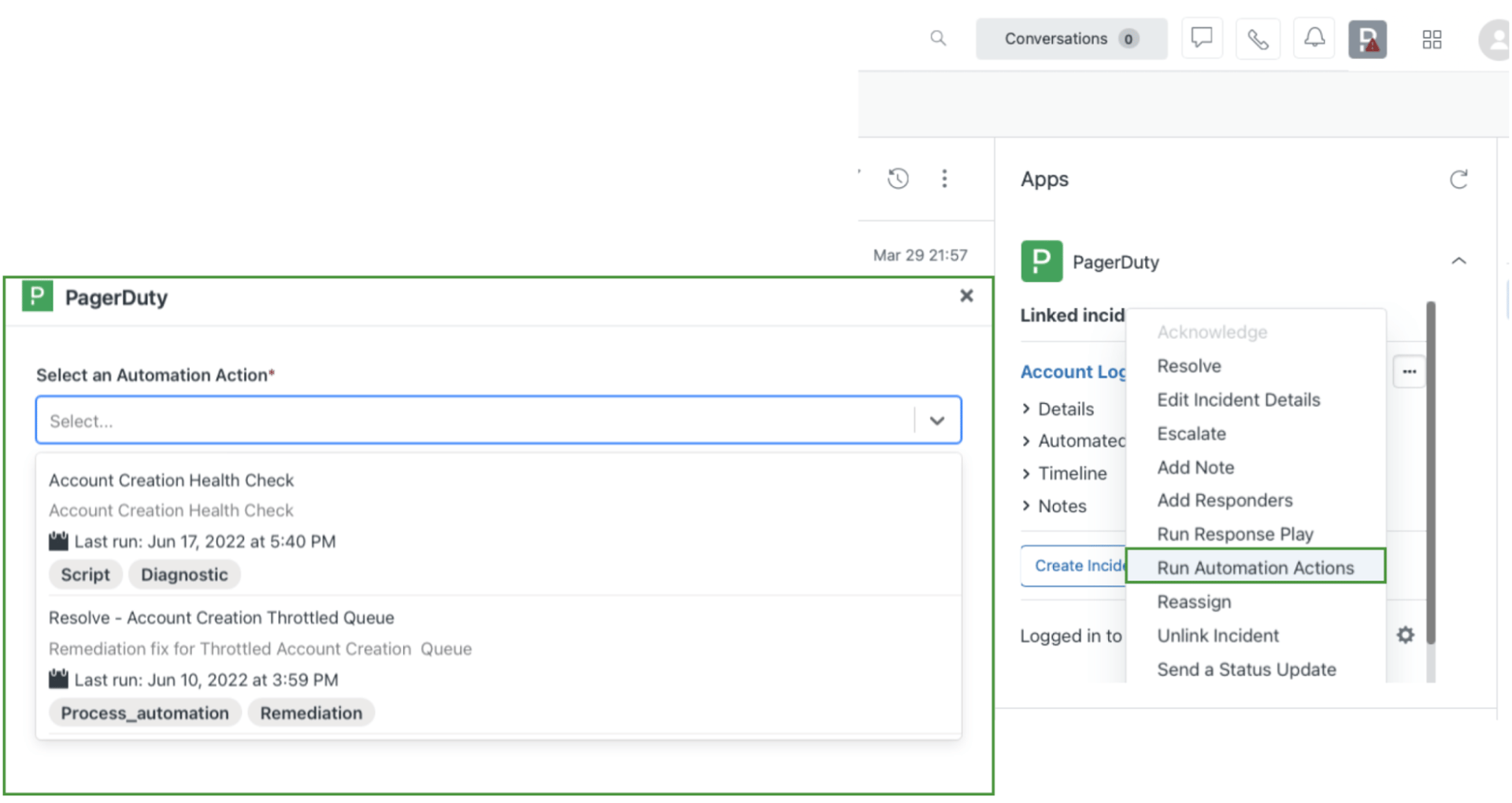This screenshot has height=803, width=1512.
Task: Open the notifications bell
Action: 1314,38
